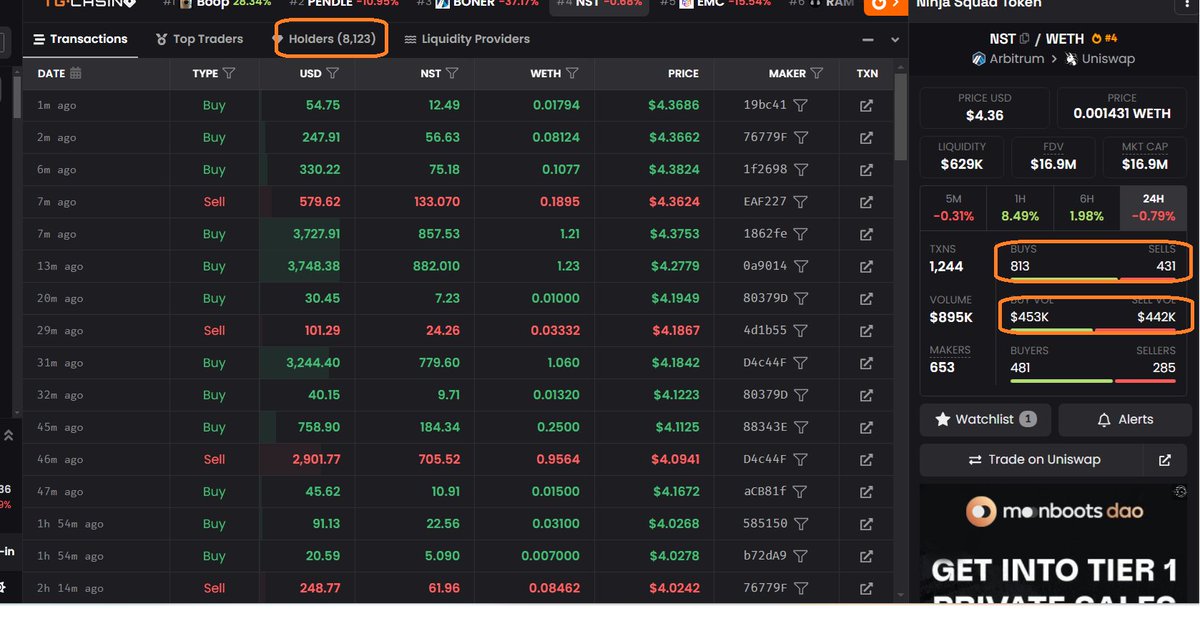
Task: Select the 24H timeframe tab
Action: pos(1154,207)
